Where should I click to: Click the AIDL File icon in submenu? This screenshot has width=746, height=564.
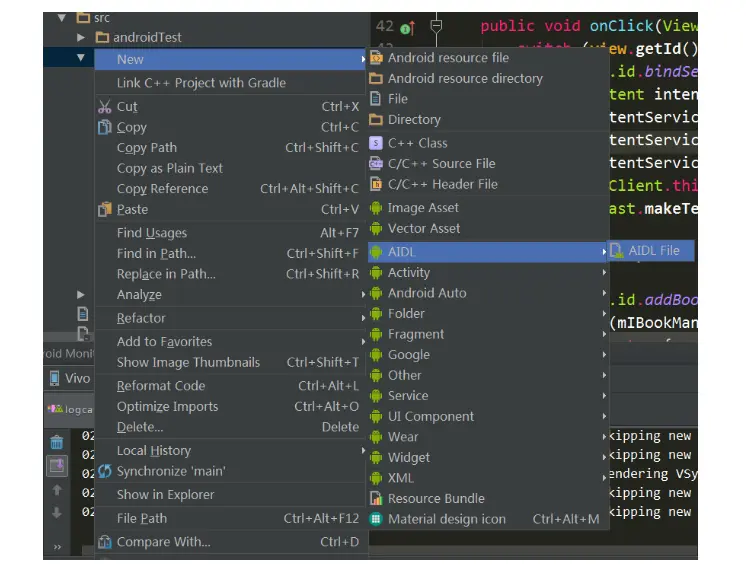tap(617, 250)
